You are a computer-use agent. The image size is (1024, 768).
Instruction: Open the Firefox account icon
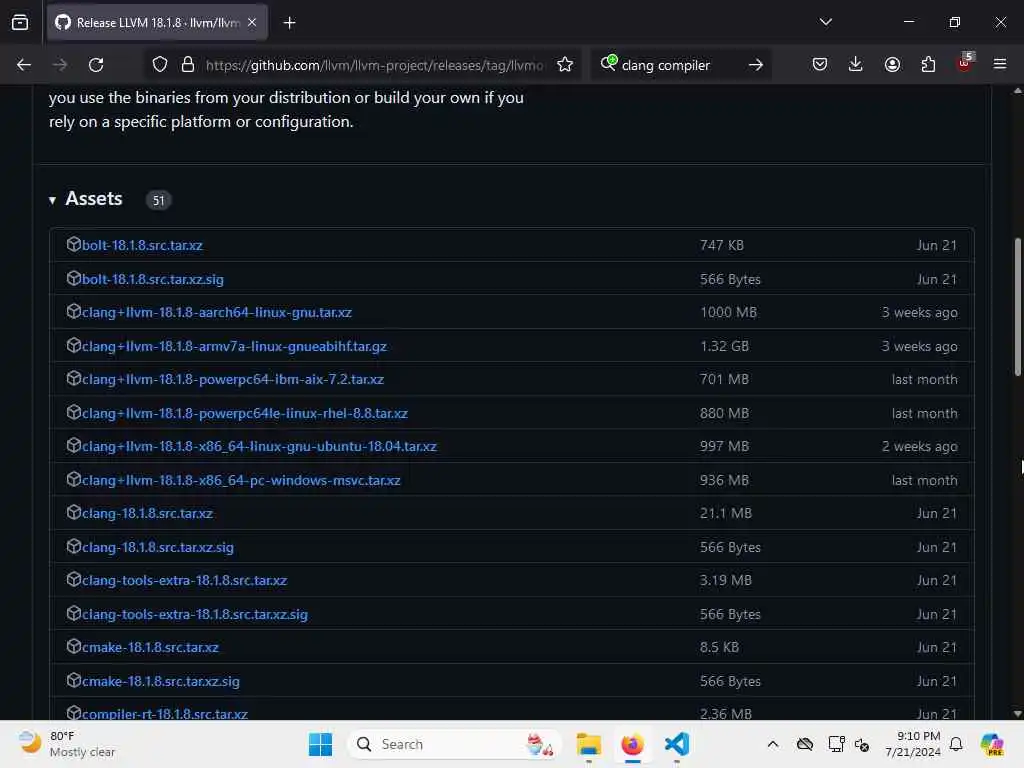[892, 65]
